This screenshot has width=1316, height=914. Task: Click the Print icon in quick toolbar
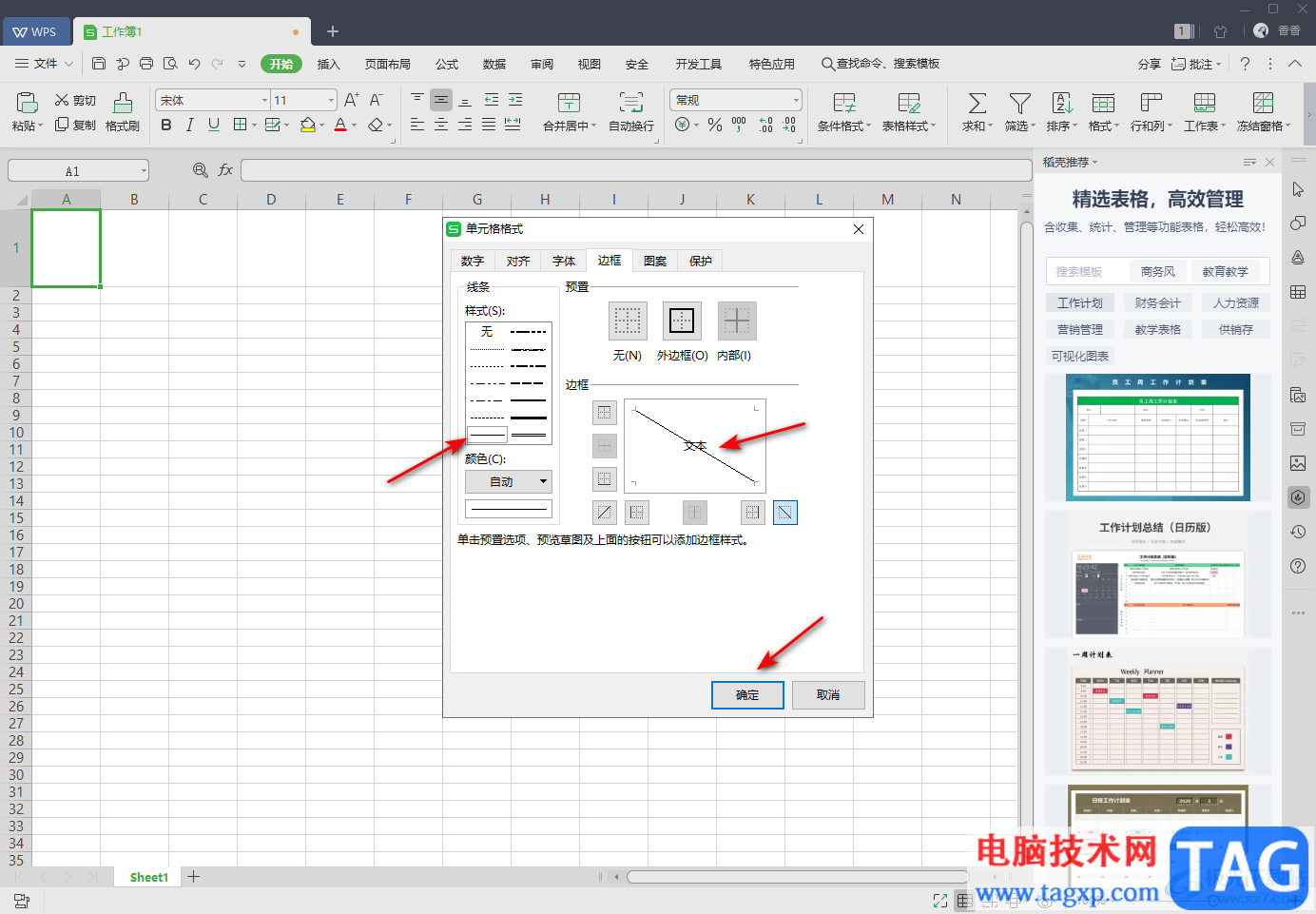pos(146,64)
